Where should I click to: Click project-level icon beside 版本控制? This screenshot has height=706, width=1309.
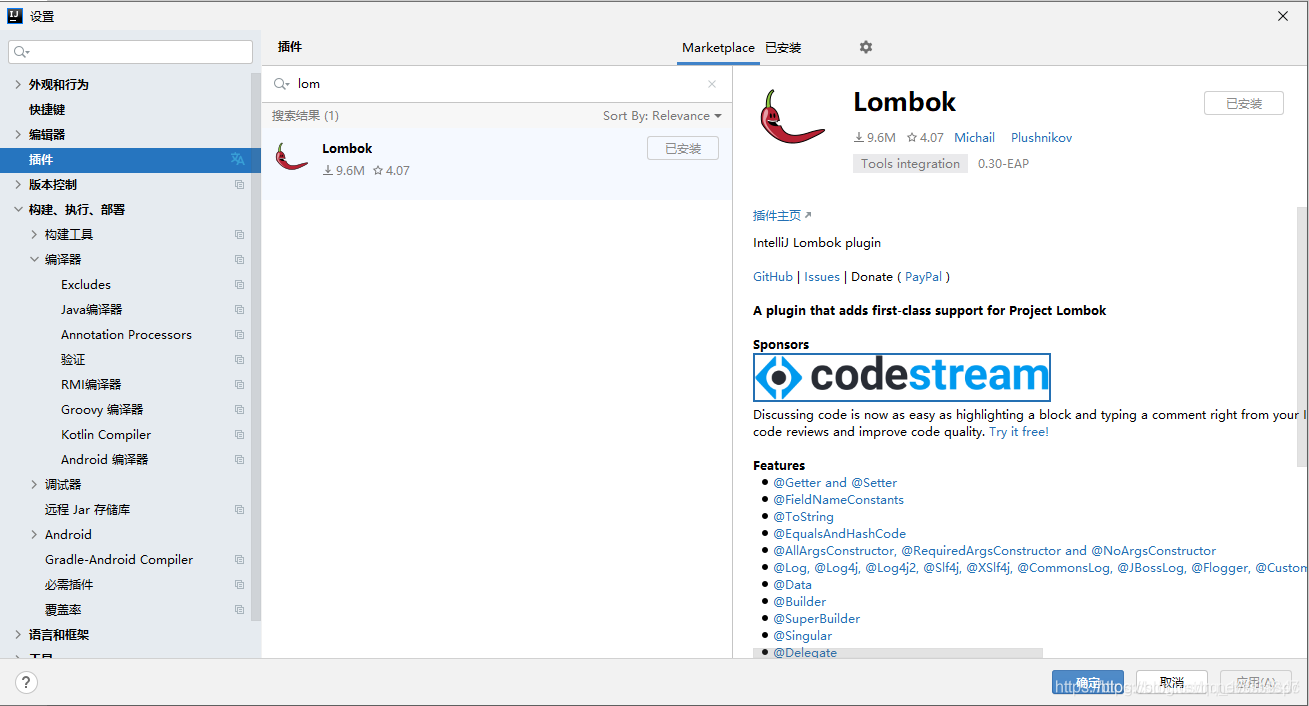[x=239, y=184]
